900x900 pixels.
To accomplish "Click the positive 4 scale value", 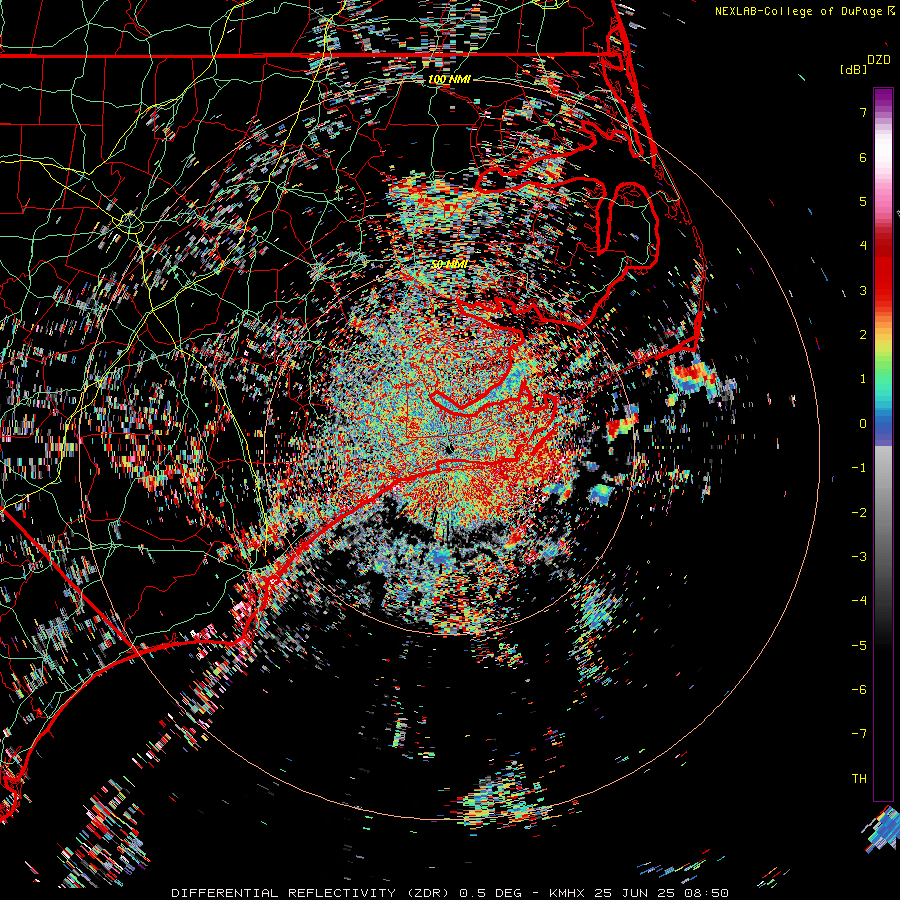I will coord(863,246).
